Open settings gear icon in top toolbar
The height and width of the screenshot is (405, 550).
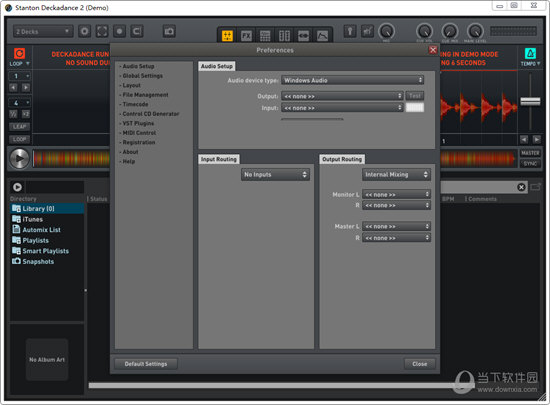(85, 32)
